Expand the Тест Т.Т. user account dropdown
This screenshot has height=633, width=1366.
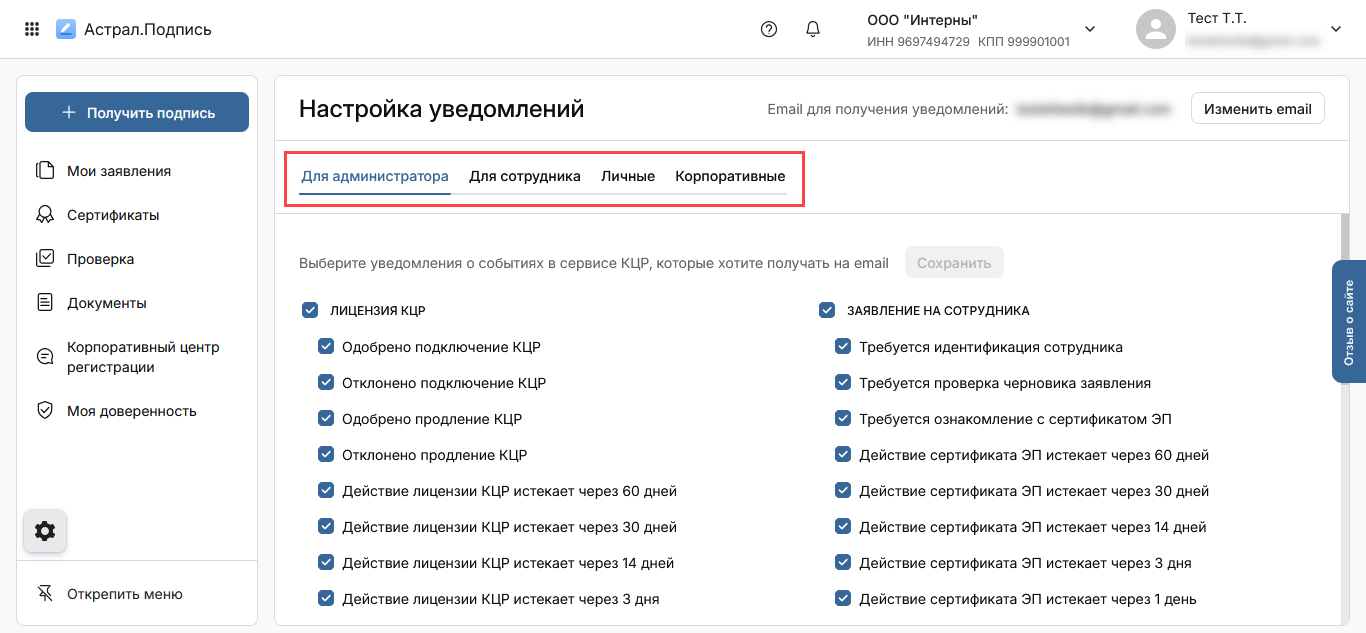pyautogui.click(x=1335, y=29)
